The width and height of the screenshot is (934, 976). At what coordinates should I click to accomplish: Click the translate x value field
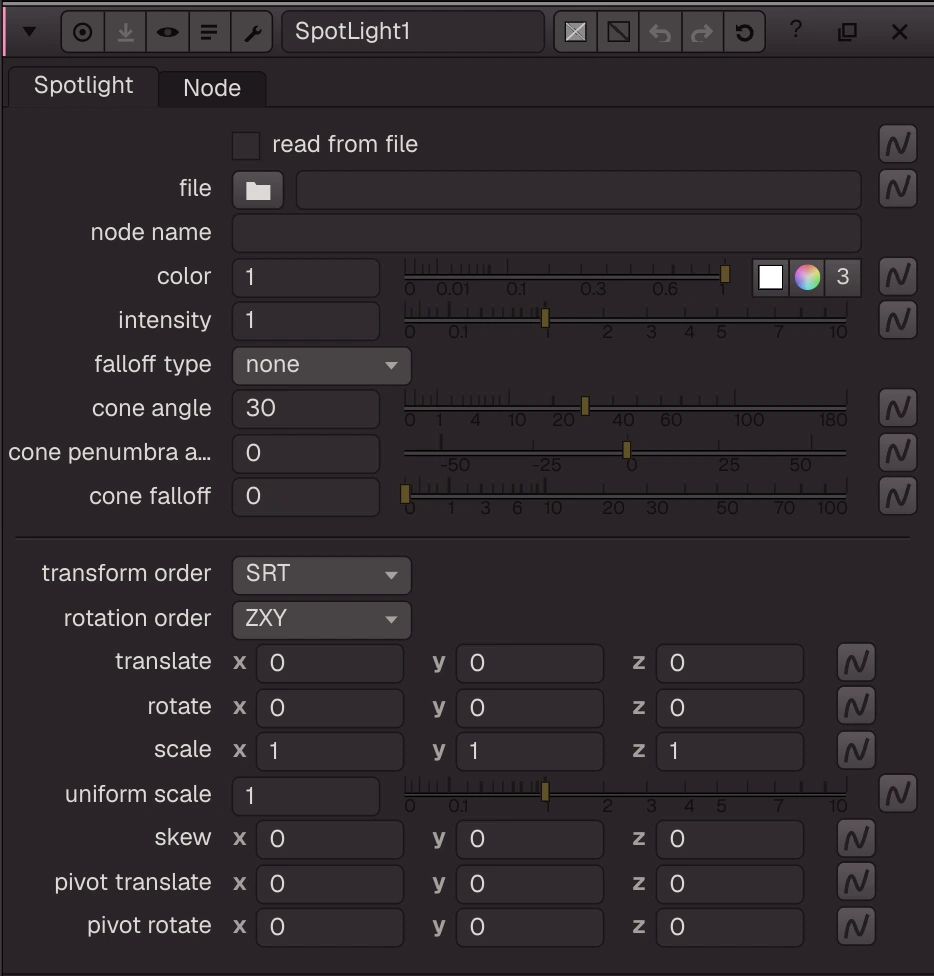click(330, 663)
